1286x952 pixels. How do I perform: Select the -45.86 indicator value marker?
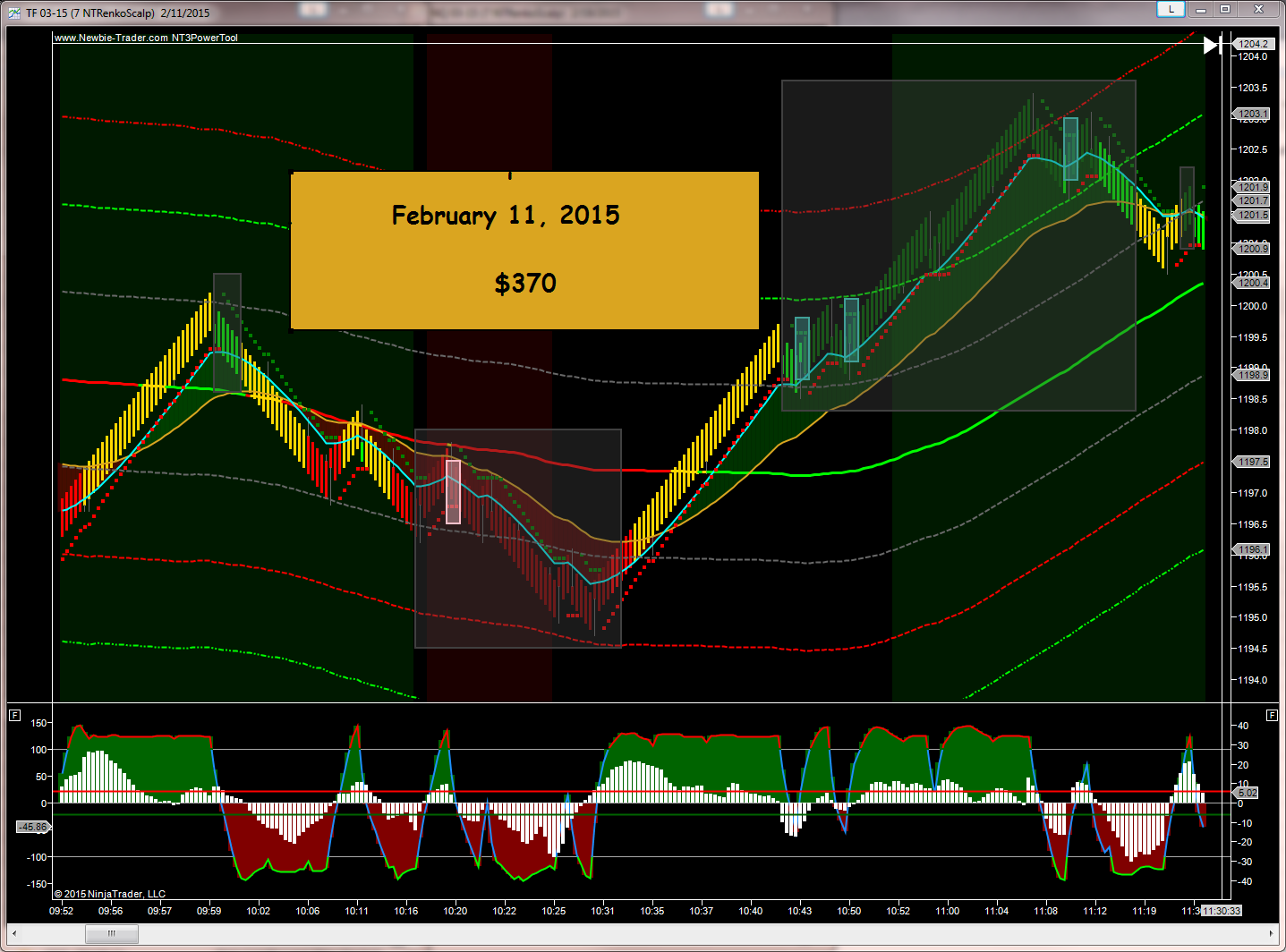click(33, 827)
